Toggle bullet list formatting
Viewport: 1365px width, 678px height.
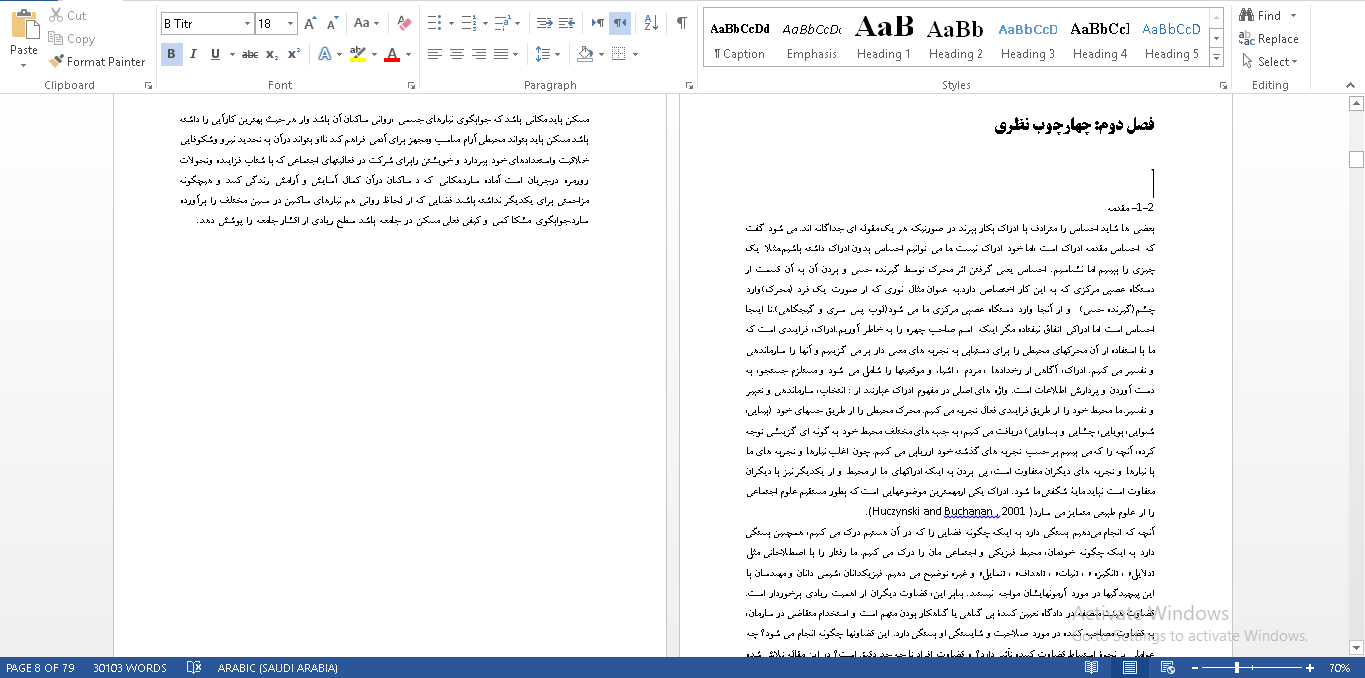pyautogui.click(x=434, y=23)
